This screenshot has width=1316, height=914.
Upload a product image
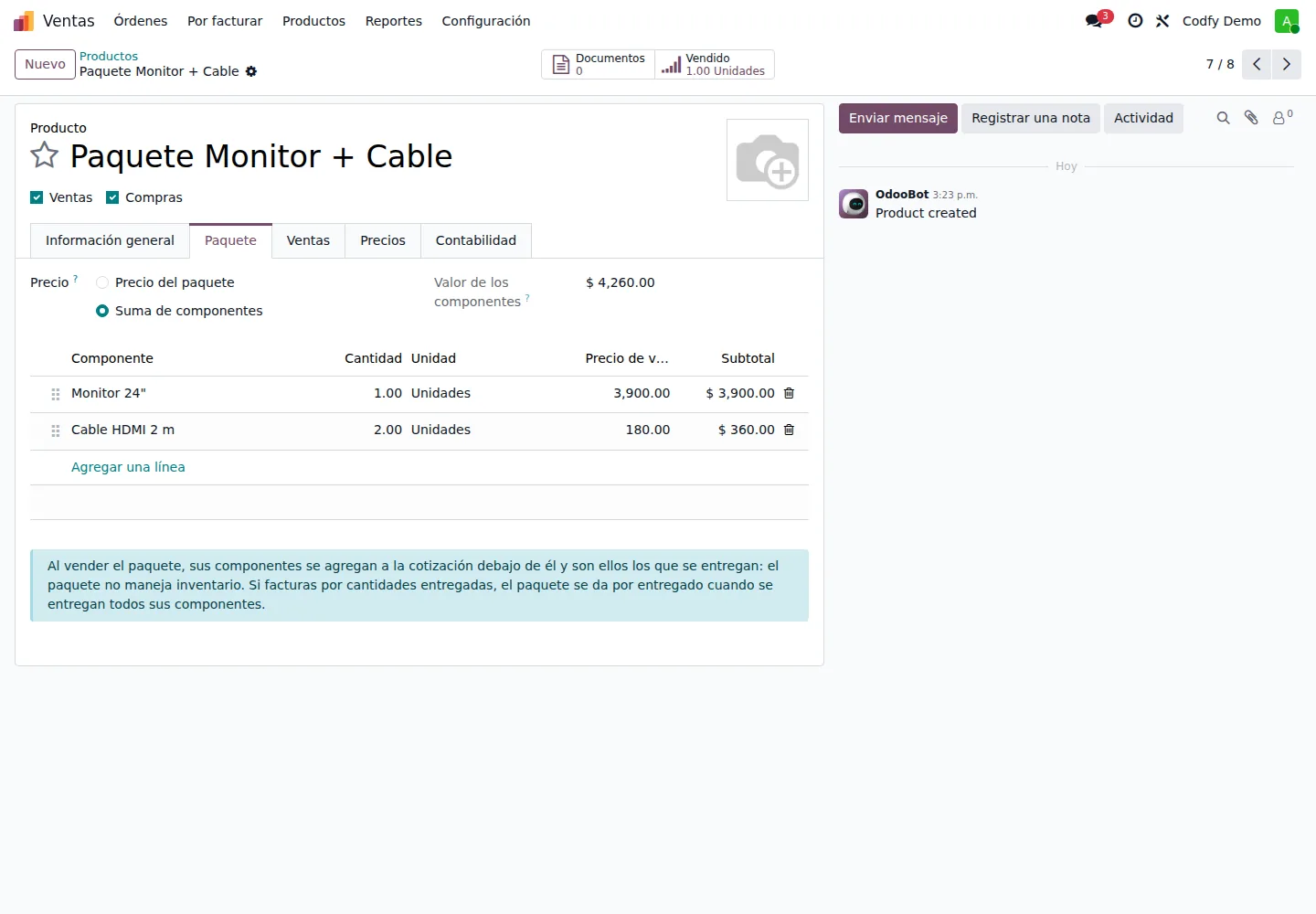(x=768, y=160)
